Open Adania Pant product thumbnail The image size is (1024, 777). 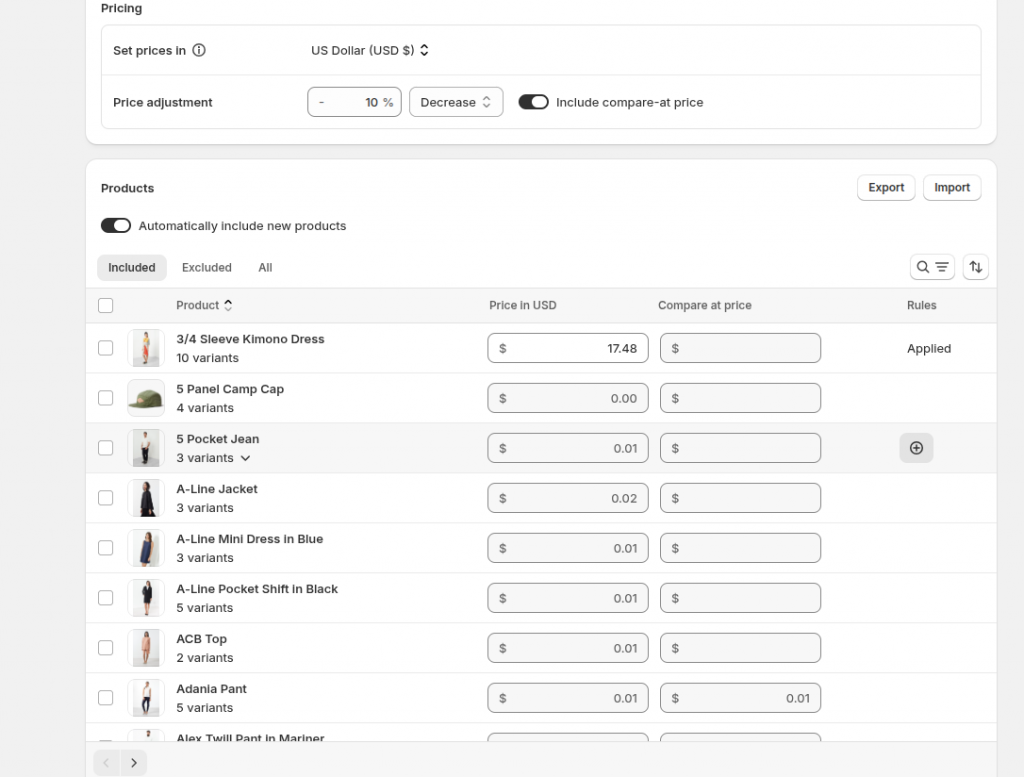[x=146, y=698]
